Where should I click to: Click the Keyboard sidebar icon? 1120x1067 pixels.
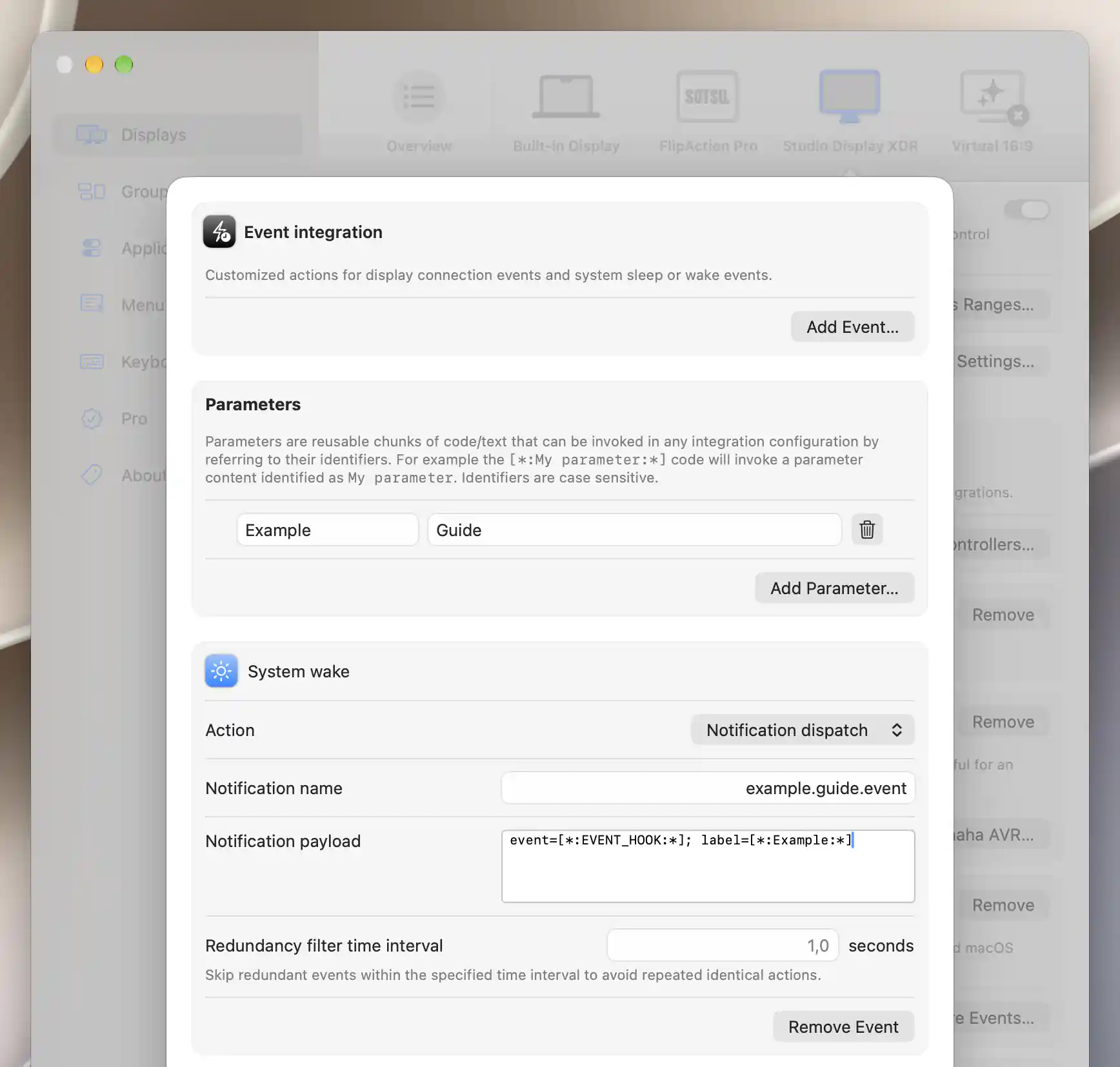[92, 361]
